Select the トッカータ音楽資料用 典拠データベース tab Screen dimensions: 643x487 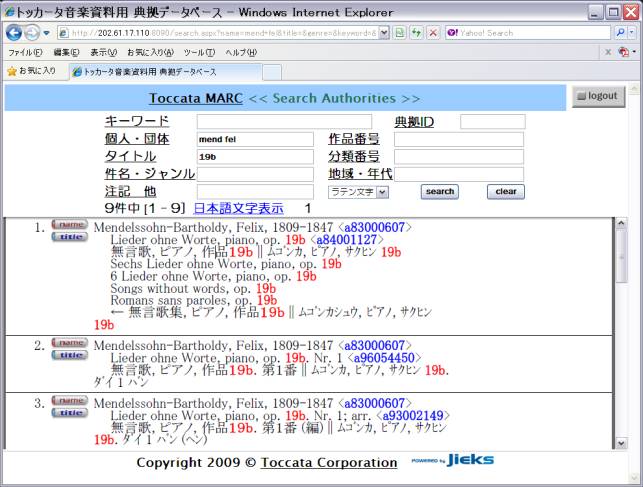(x=165, y=72)
